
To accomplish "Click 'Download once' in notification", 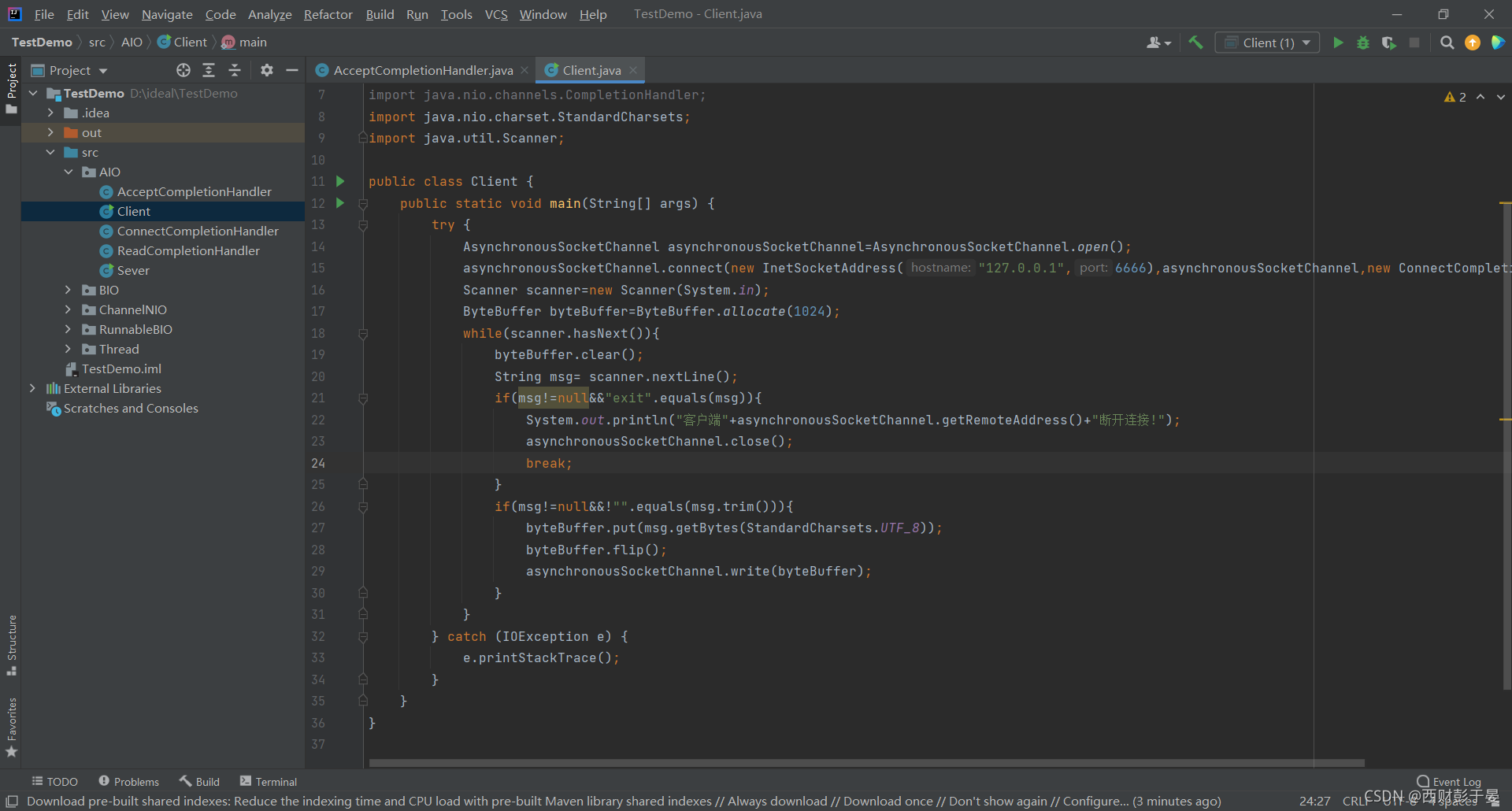I will (x=888, y=801).
